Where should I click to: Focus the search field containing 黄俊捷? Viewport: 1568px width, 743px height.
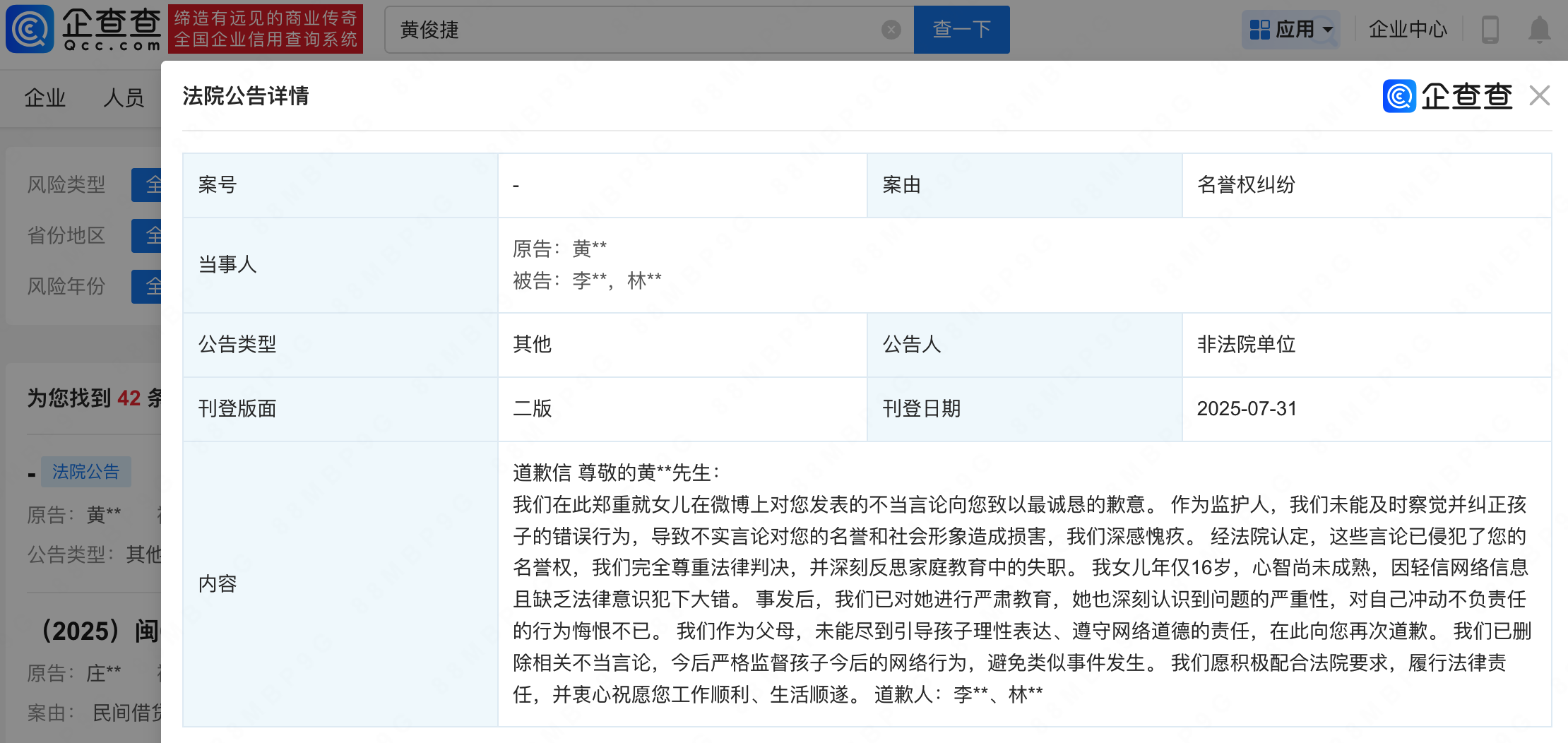[636, 30]
